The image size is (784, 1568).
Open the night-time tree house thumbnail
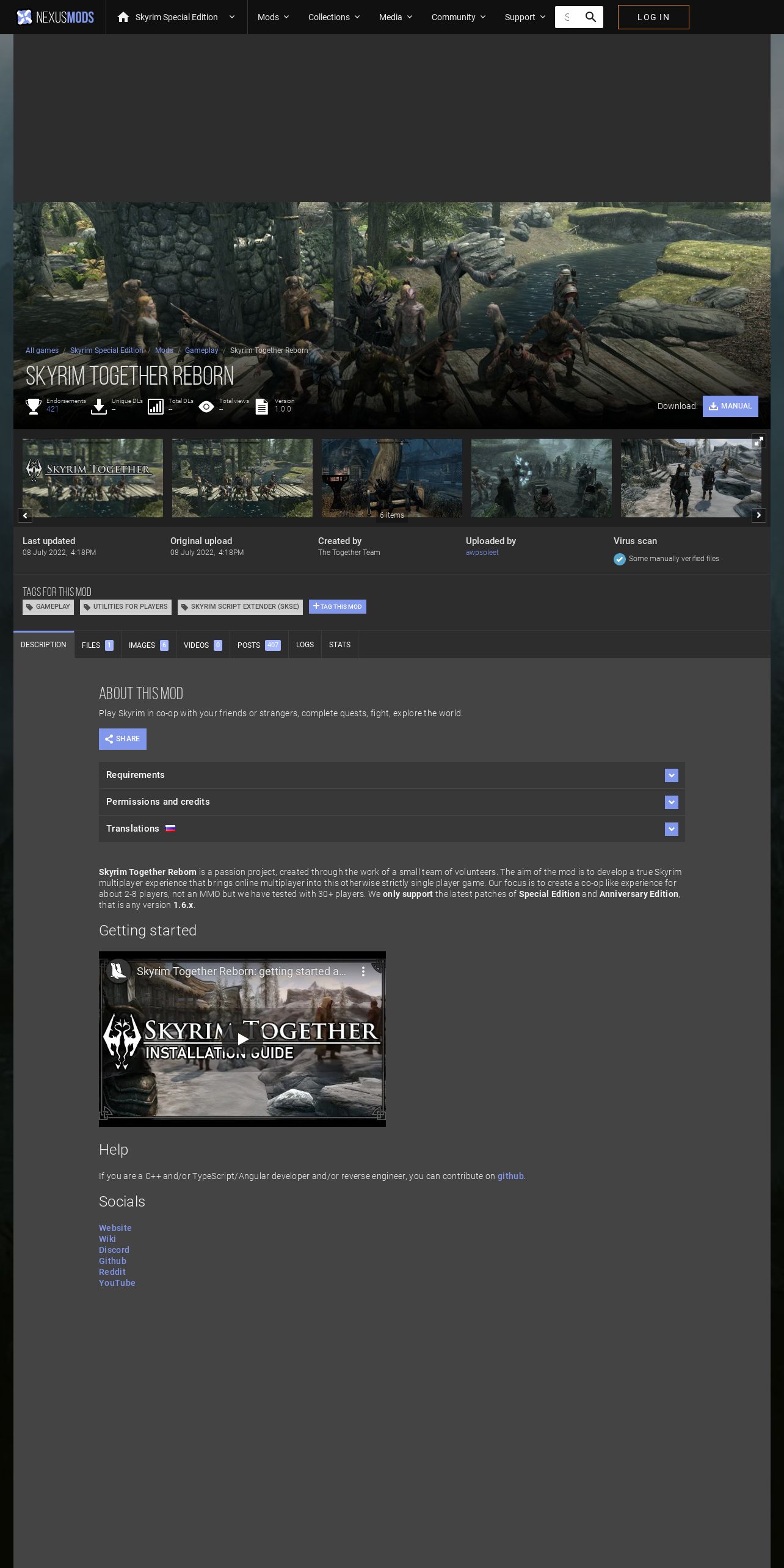(392, 478)
